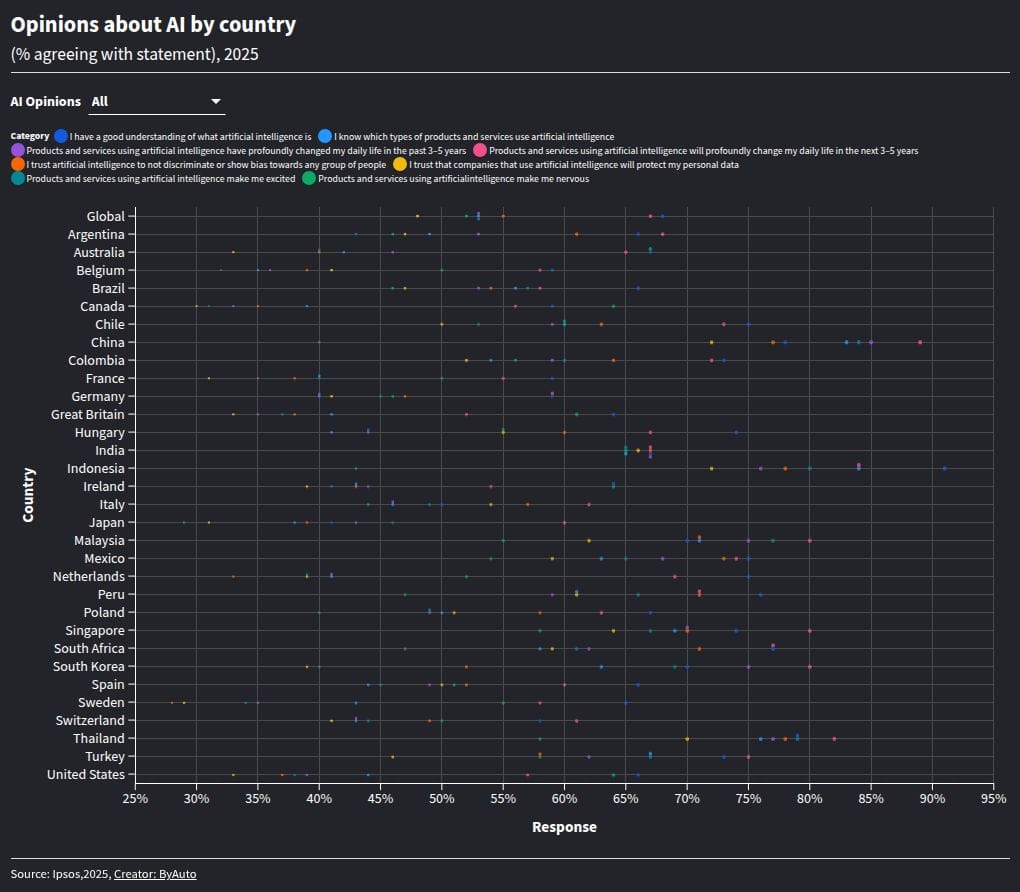Click the 'Germany' country label
Screen dimensions: 1020x892
(98, 396)
